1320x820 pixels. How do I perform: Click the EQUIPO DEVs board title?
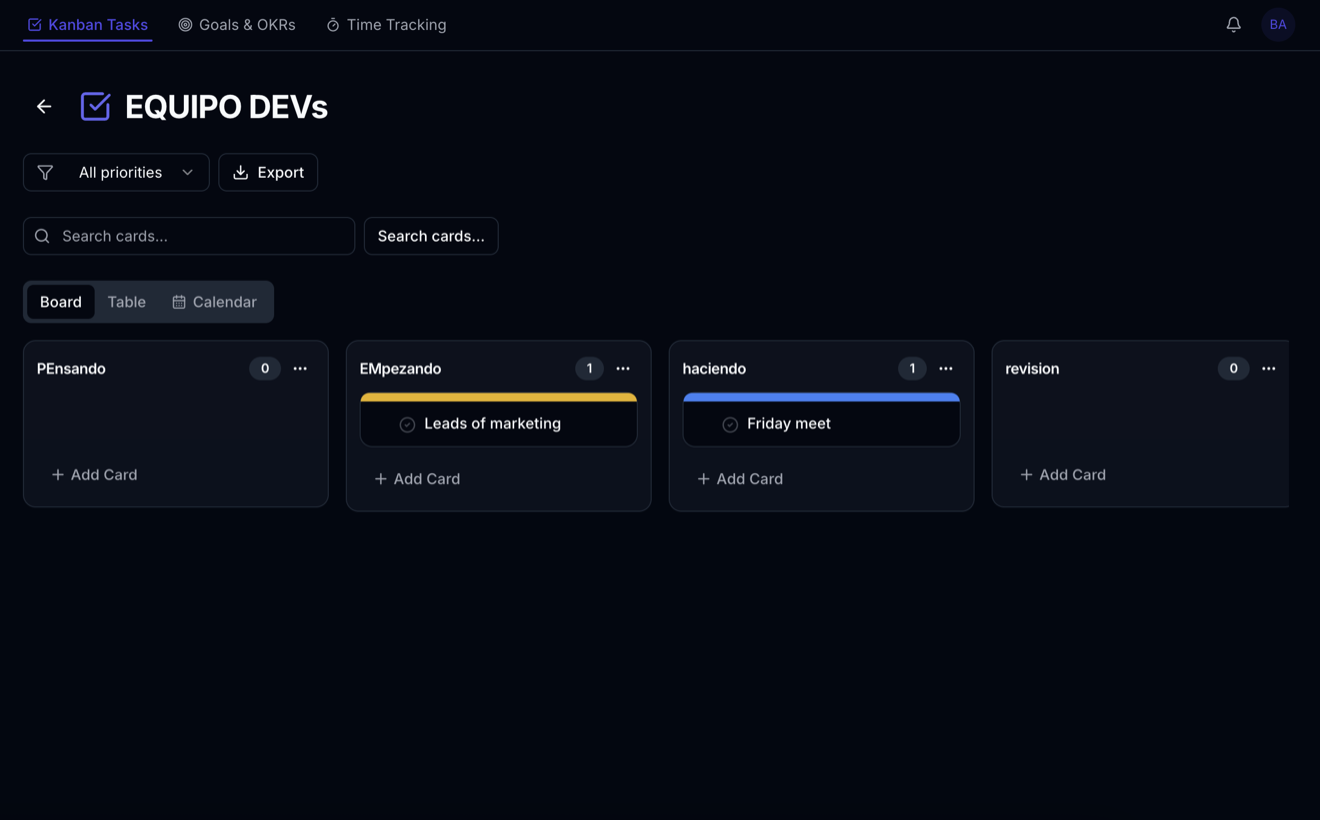[226, 107]
